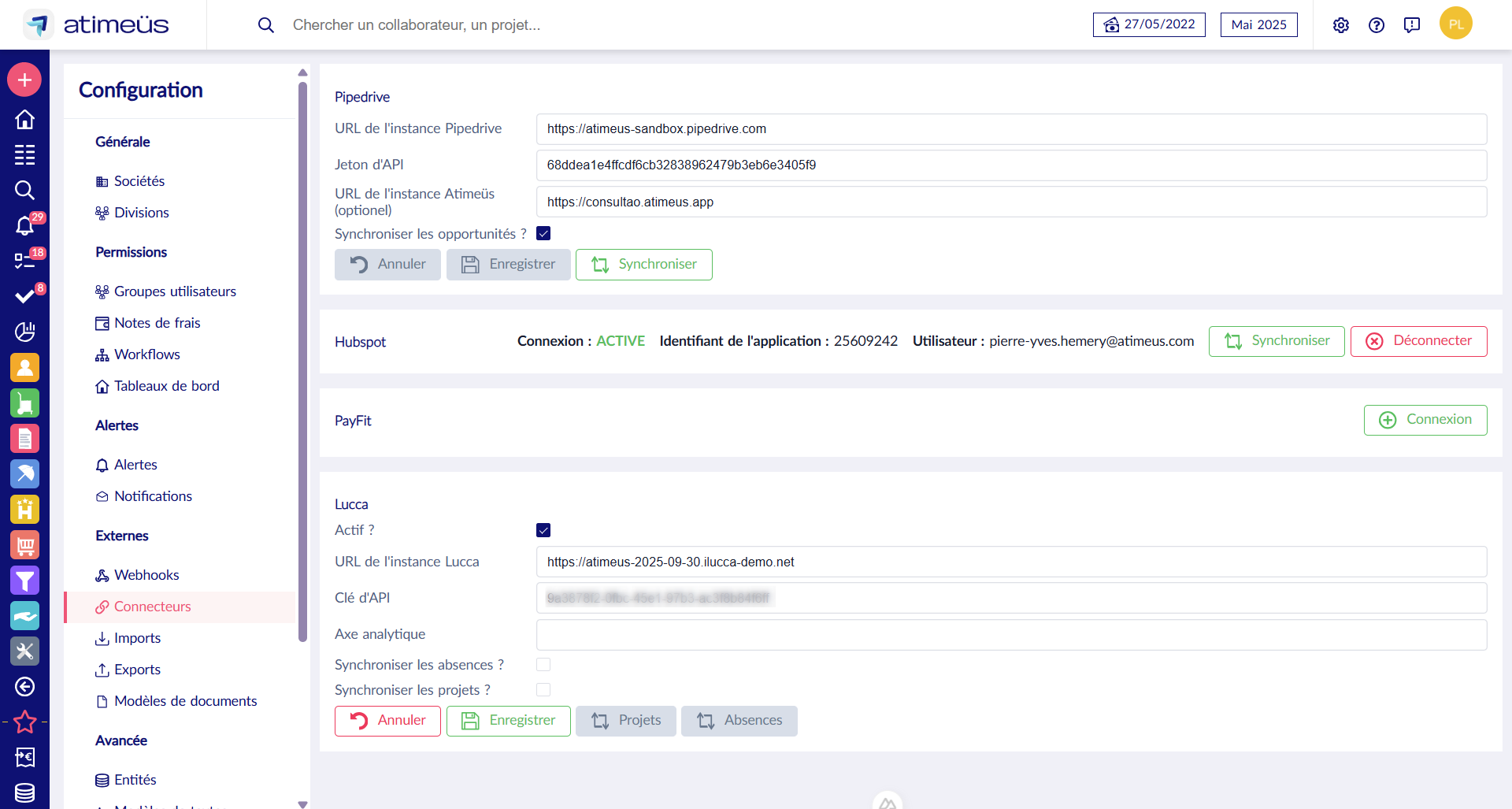Image resolution: width=1512 pixels, height=809 pixels.
Task: Open the Mai 2025 period selector
Action: [1258, 24]
